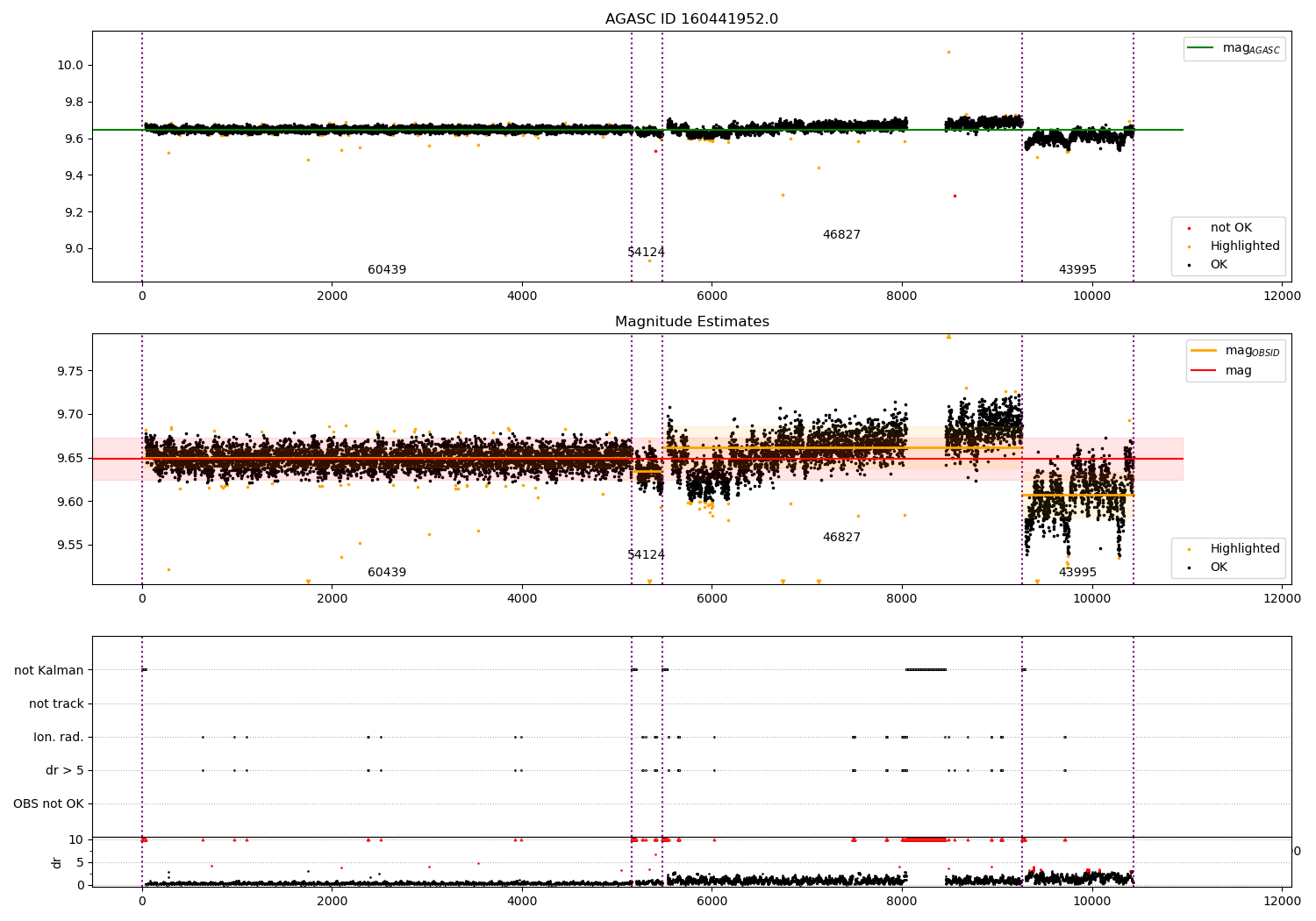This screenshot has width=1316, height=921.
Task: Click the orange outlier point above 10.0 in top panel
Action: coord(948,52)
